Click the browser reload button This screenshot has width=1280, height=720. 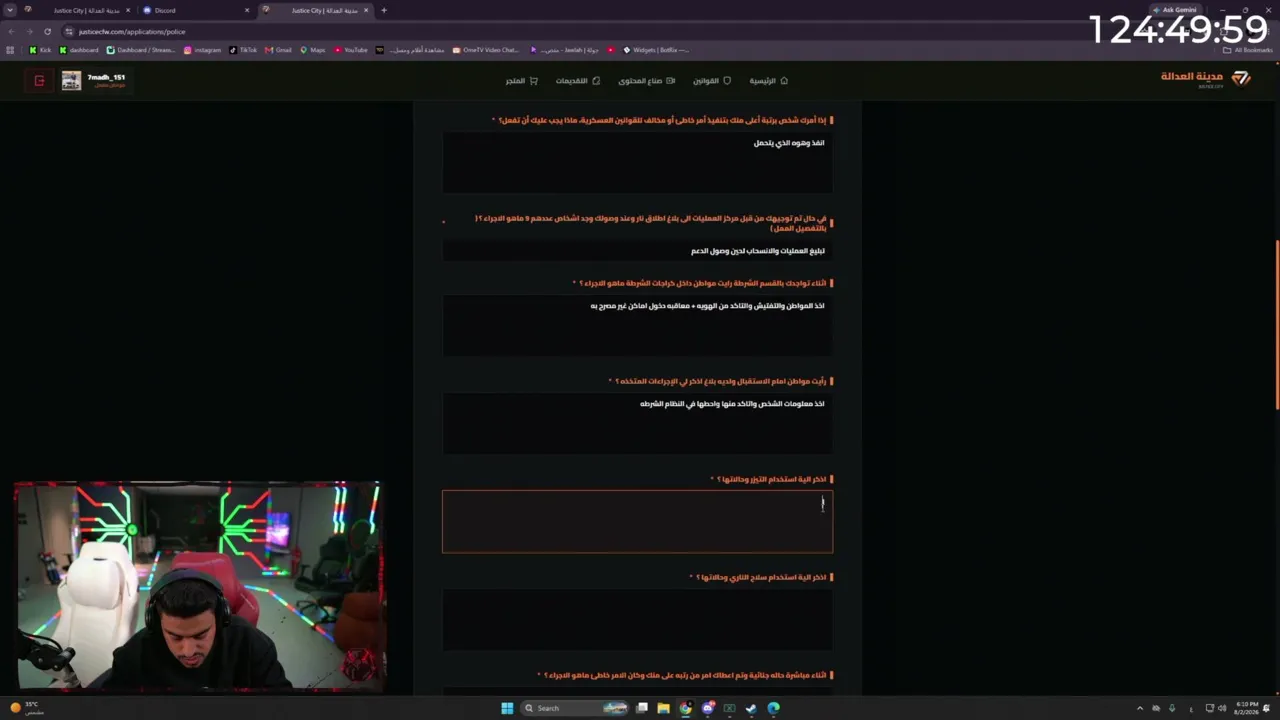(47, 31)
